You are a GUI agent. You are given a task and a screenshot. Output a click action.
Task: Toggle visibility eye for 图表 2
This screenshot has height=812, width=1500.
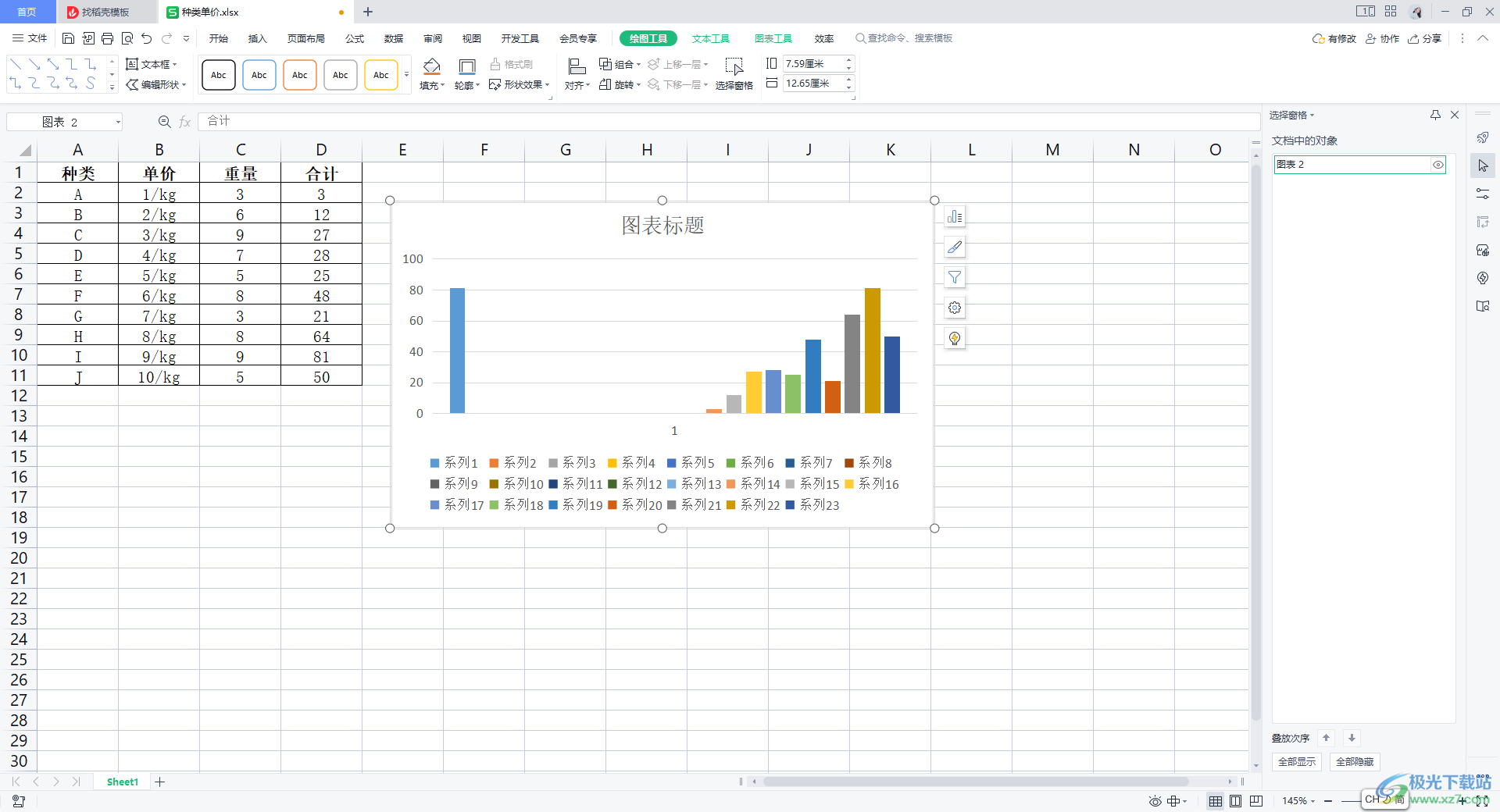tap(1437, 165)
